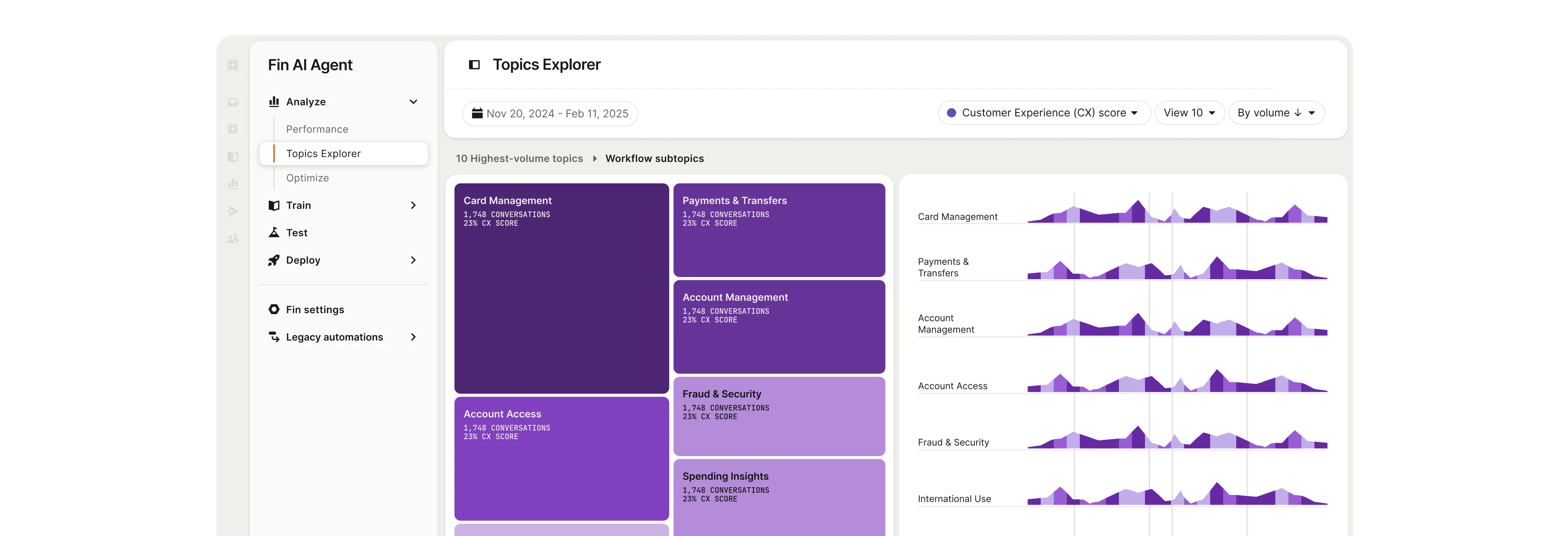Expand the Train section arrow
The height and width of the screenshot is (536, 1568).
413,205
